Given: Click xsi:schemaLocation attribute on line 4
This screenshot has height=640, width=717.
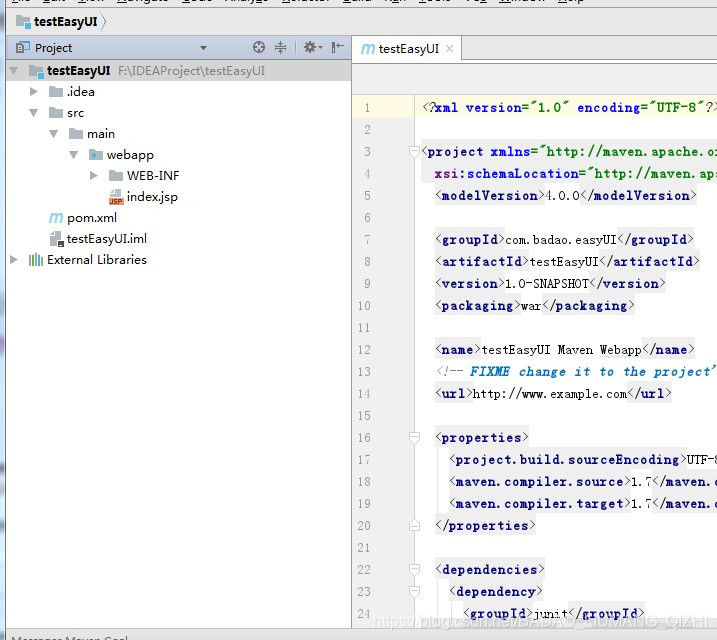Looking at the screenshot, I should tap(575, 174).
